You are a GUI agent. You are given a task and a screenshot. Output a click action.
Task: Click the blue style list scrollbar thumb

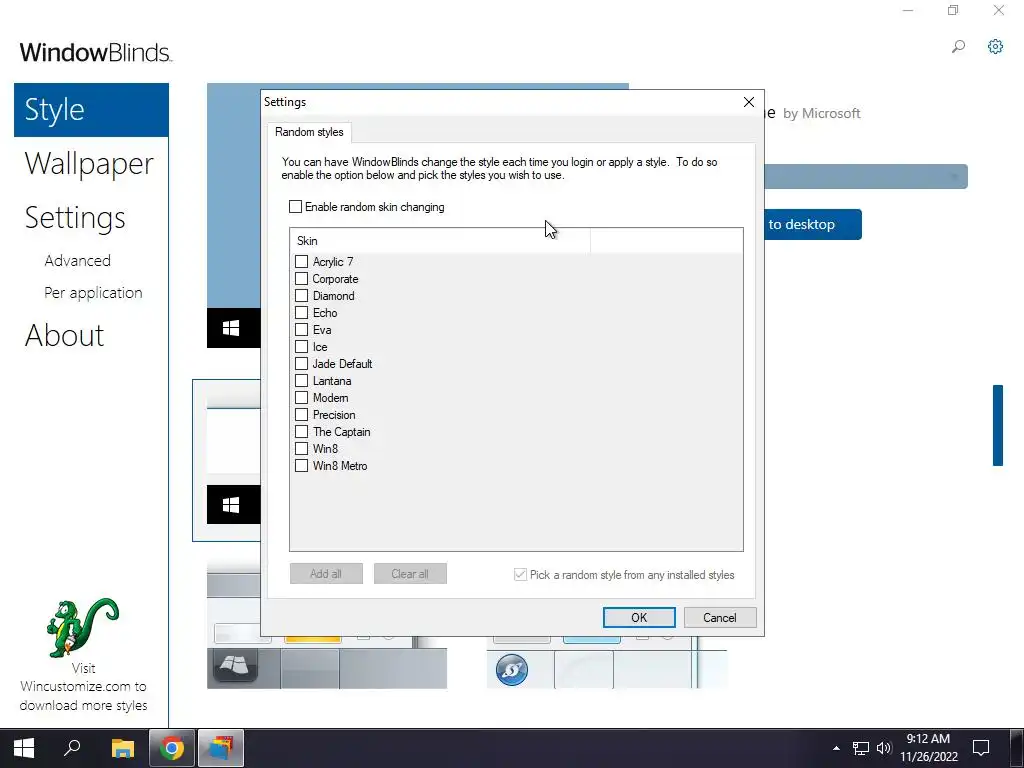click(998, 425)
